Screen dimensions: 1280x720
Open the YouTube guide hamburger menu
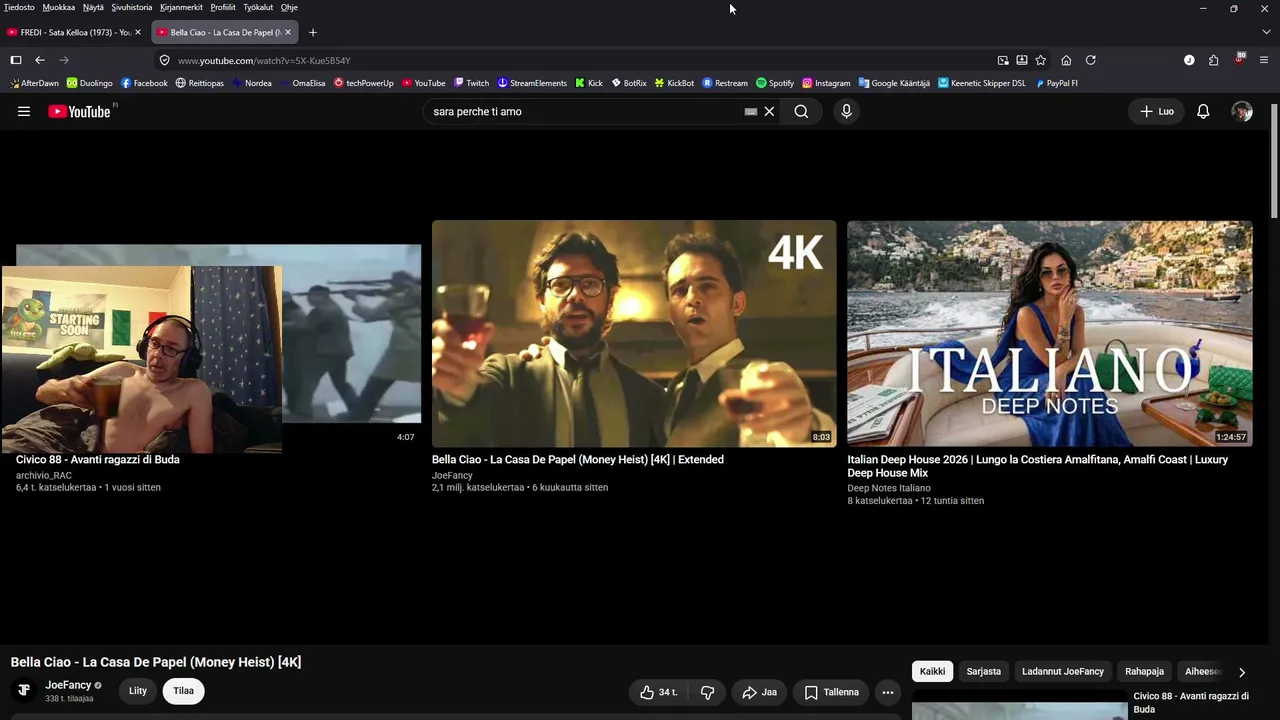point(24,112)
